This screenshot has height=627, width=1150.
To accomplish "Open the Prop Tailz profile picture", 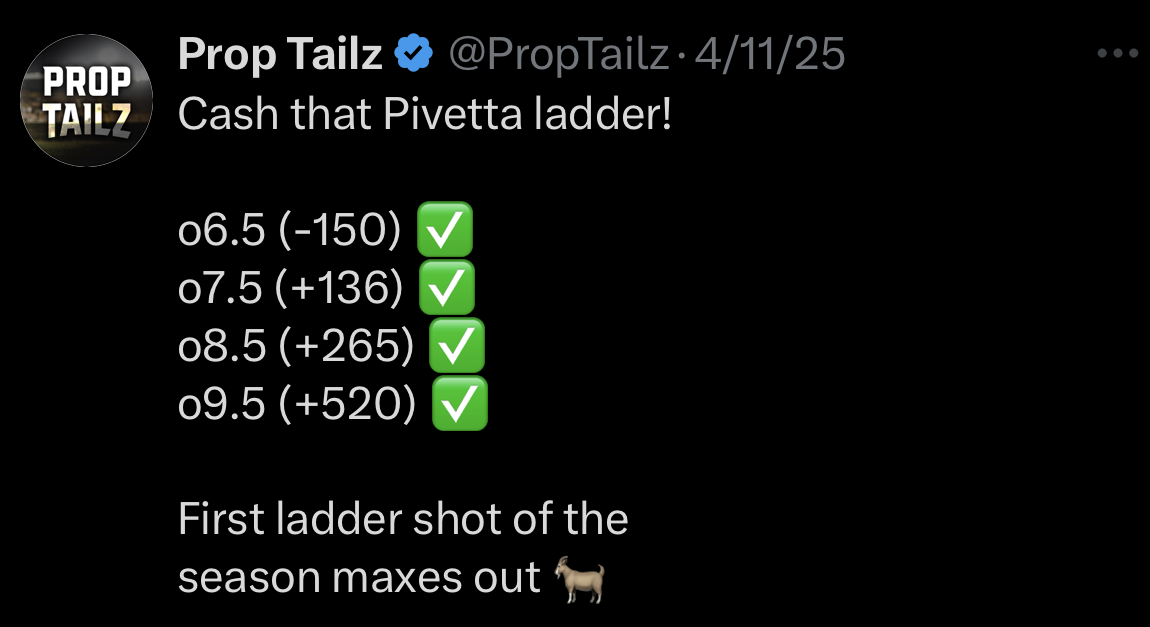I will pyautogui.click(x=87, y=100).
